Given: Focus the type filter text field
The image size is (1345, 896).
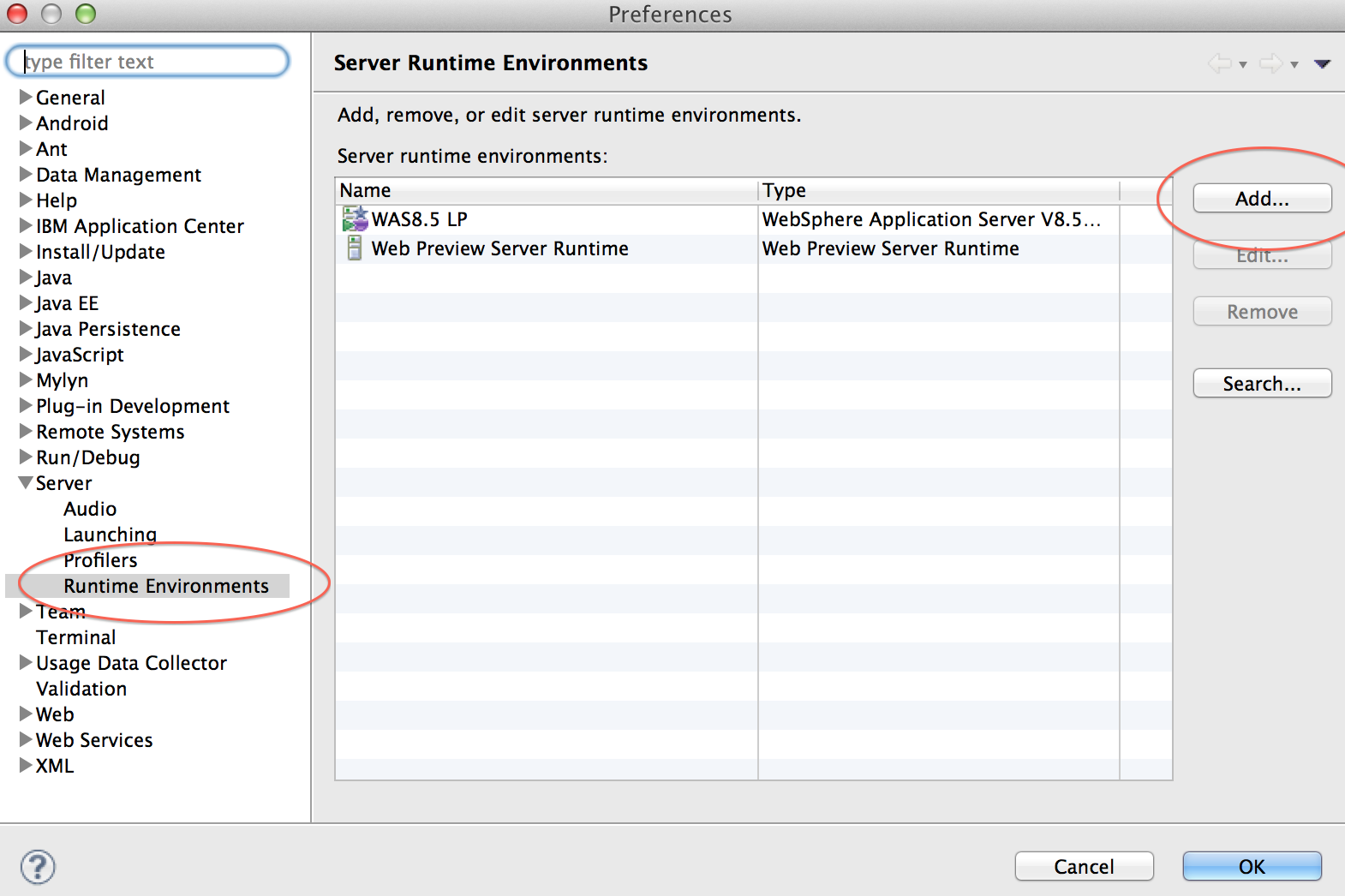Looking at the screenshot, I should tap(147, 62).
